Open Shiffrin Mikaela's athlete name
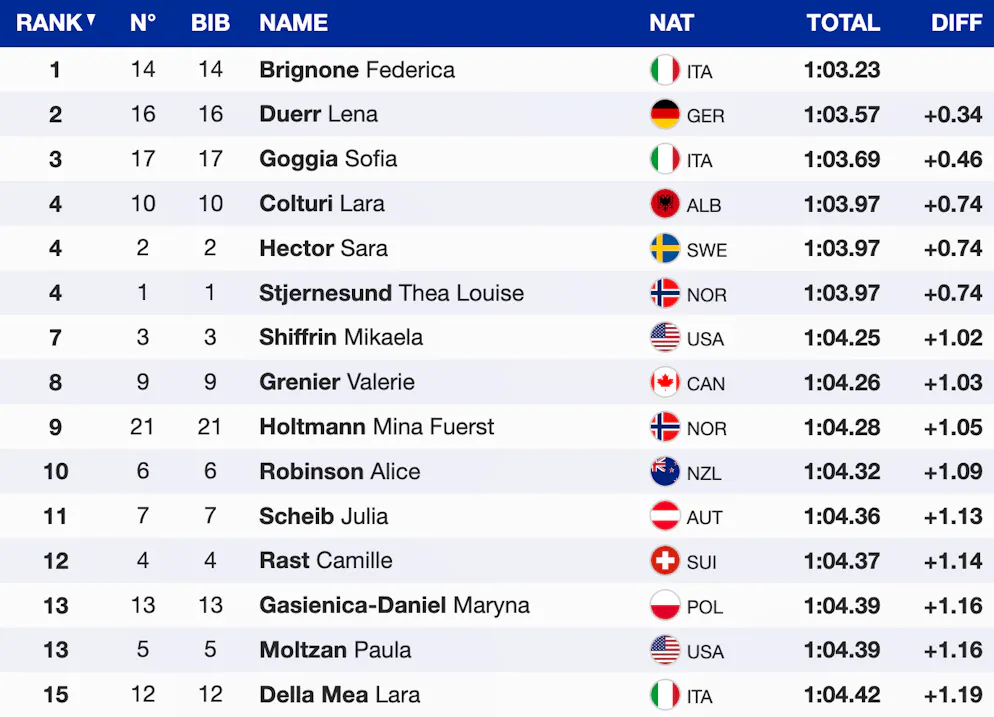Screen dimensions: 994x717 click(x=341, y=338)
